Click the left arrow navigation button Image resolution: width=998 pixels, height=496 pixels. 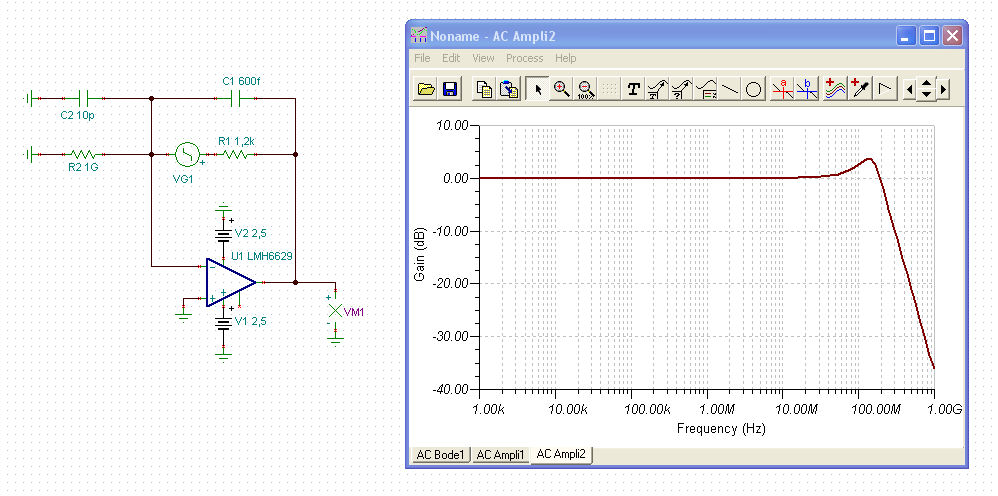click(910, 90)
